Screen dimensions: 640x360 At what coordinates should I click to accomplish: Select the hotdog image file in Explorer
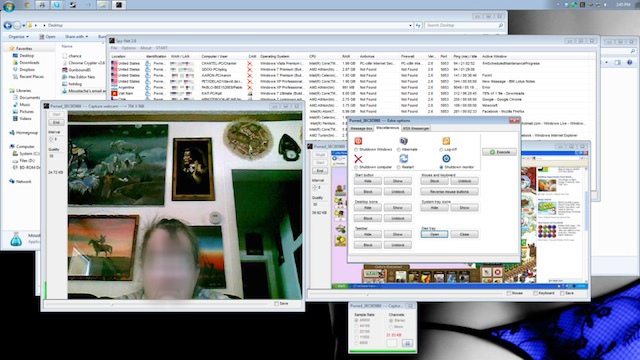tap(72, 84)
